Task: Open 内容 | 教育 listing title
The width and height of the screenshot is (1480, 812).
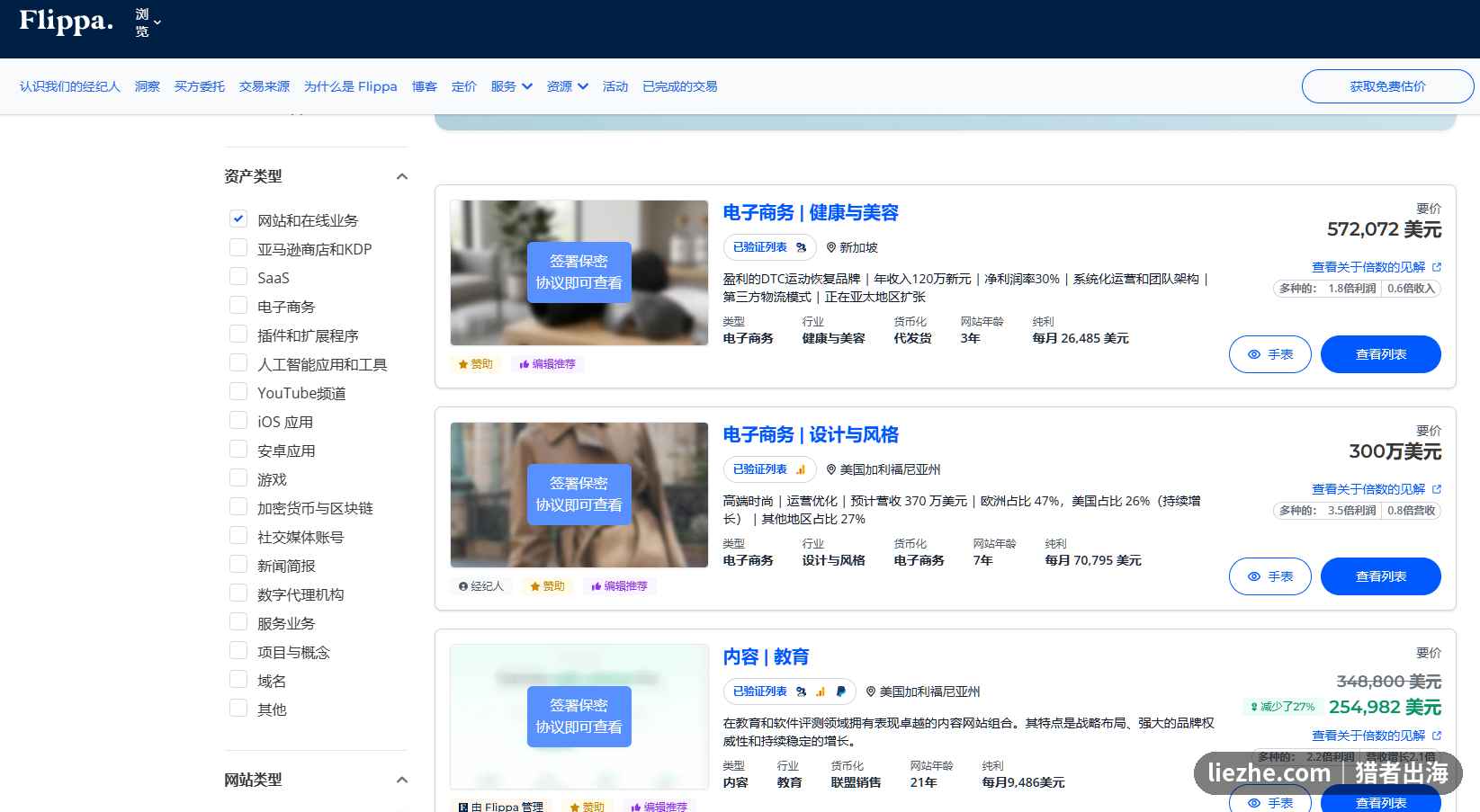Action: (766, 657)
